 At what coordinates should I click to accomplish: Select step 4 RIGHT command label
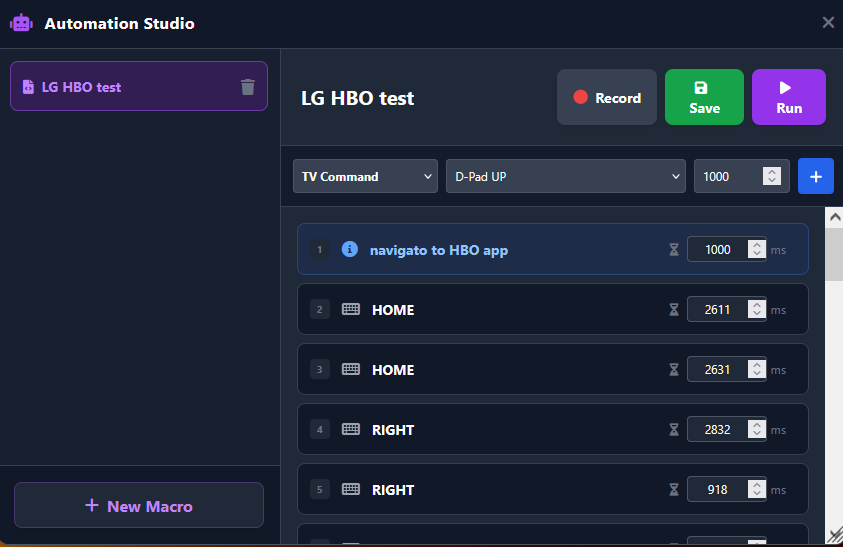393,430
